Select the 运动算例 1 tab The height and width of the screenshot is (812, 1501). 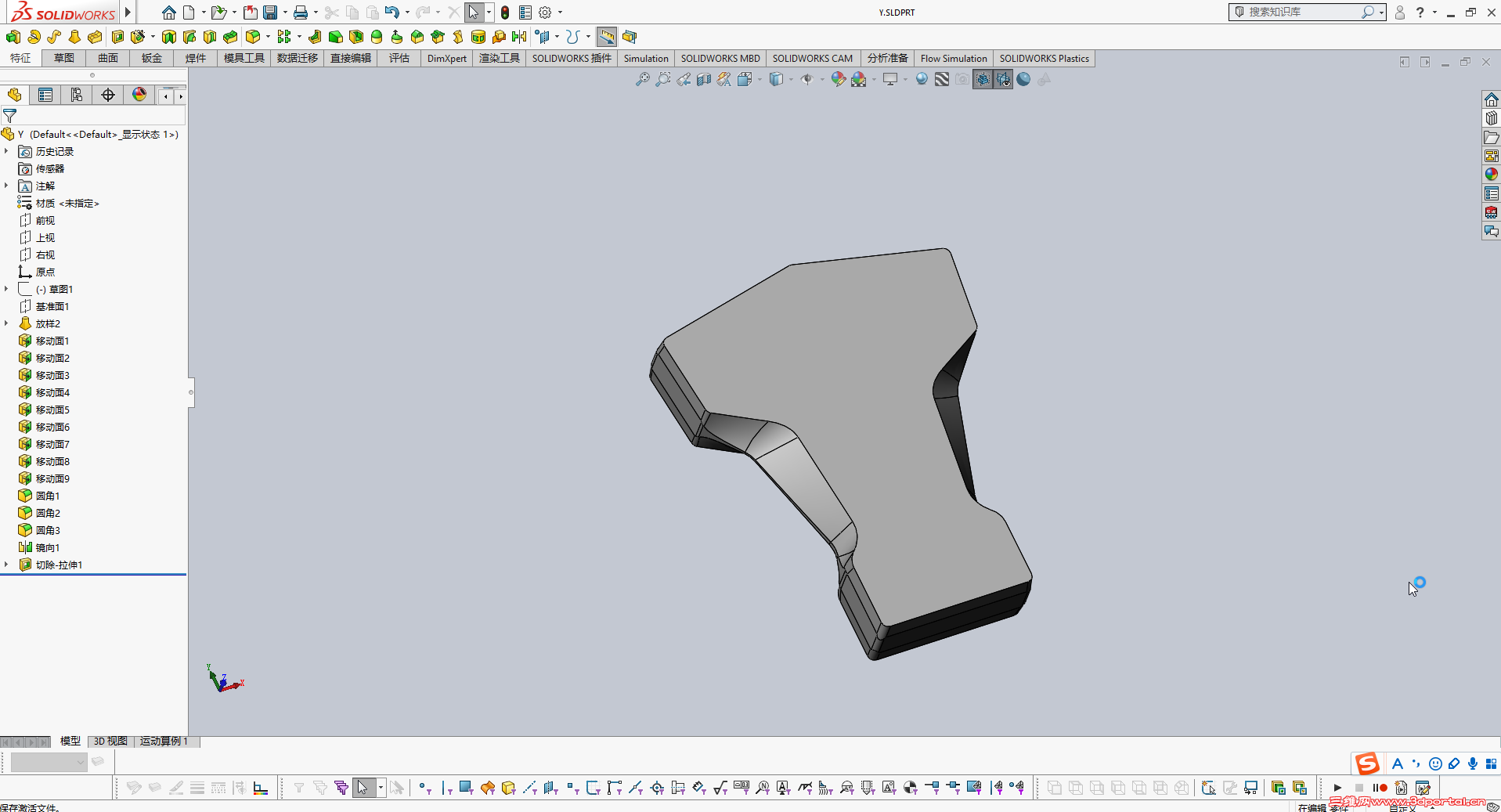click(x=164, y=741)
